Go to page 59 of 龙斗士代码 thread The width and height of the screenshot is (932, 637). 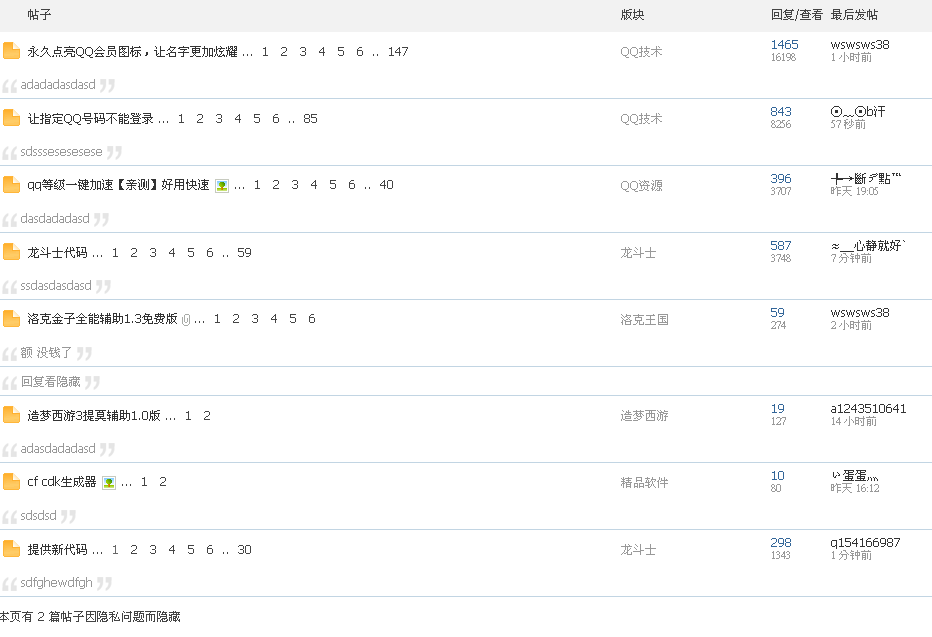(244, 253)
